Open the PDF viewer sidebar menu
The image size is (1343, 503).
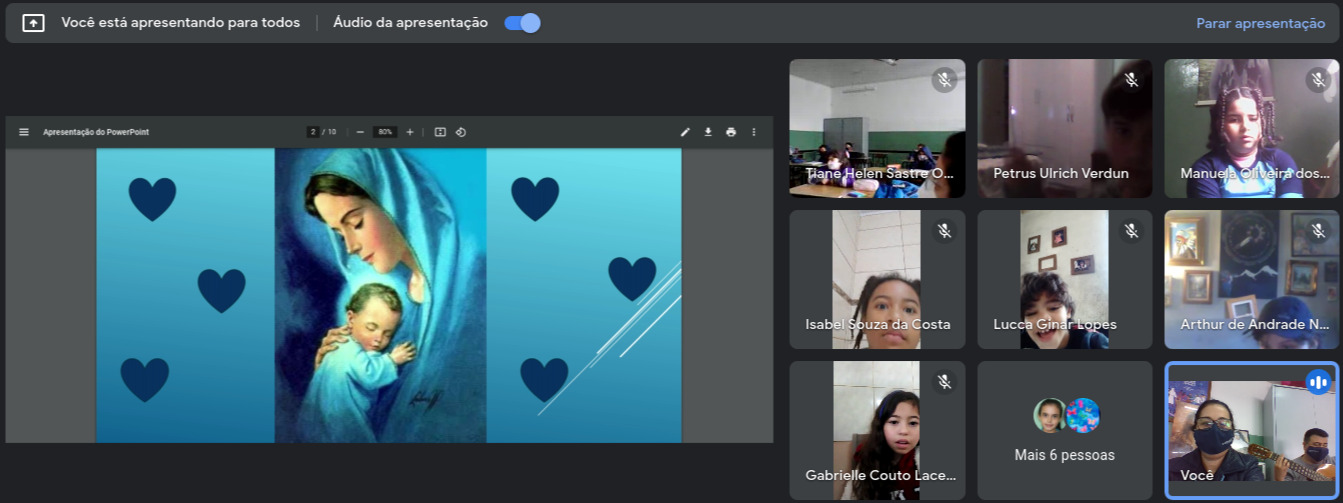24,132
